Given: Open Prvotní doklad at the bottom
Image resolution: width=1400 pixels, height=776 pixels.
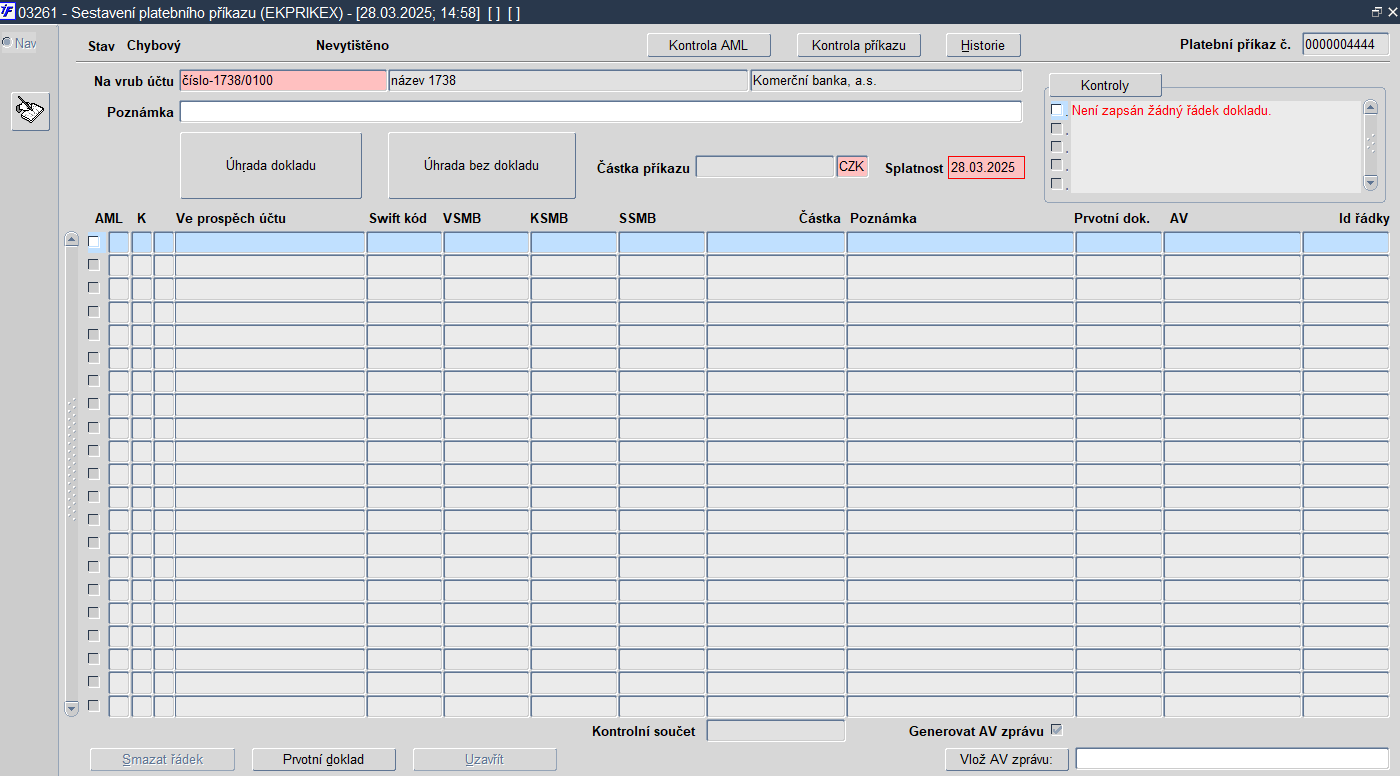Looking at the screenshot, I should pyautogui.click(x=324, y=759).
